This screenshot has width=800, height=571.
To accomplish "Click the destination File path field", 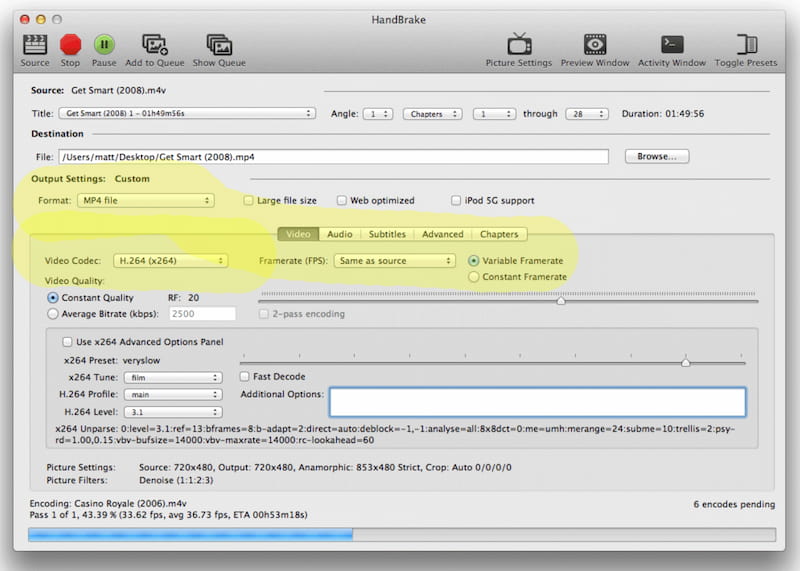I will click(334, 157).
